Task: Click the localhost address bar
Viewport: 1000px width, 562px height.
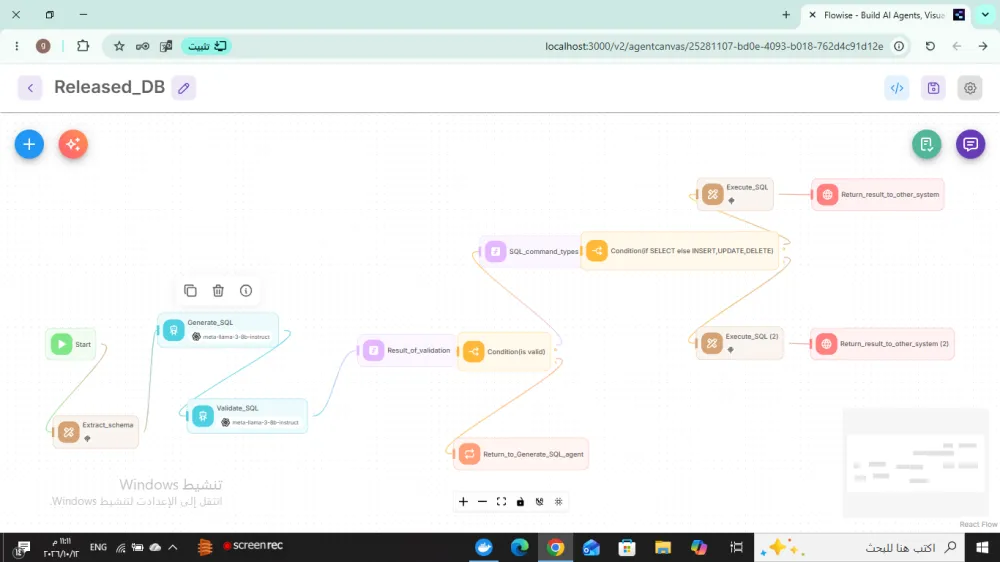Action: [714, 46]
